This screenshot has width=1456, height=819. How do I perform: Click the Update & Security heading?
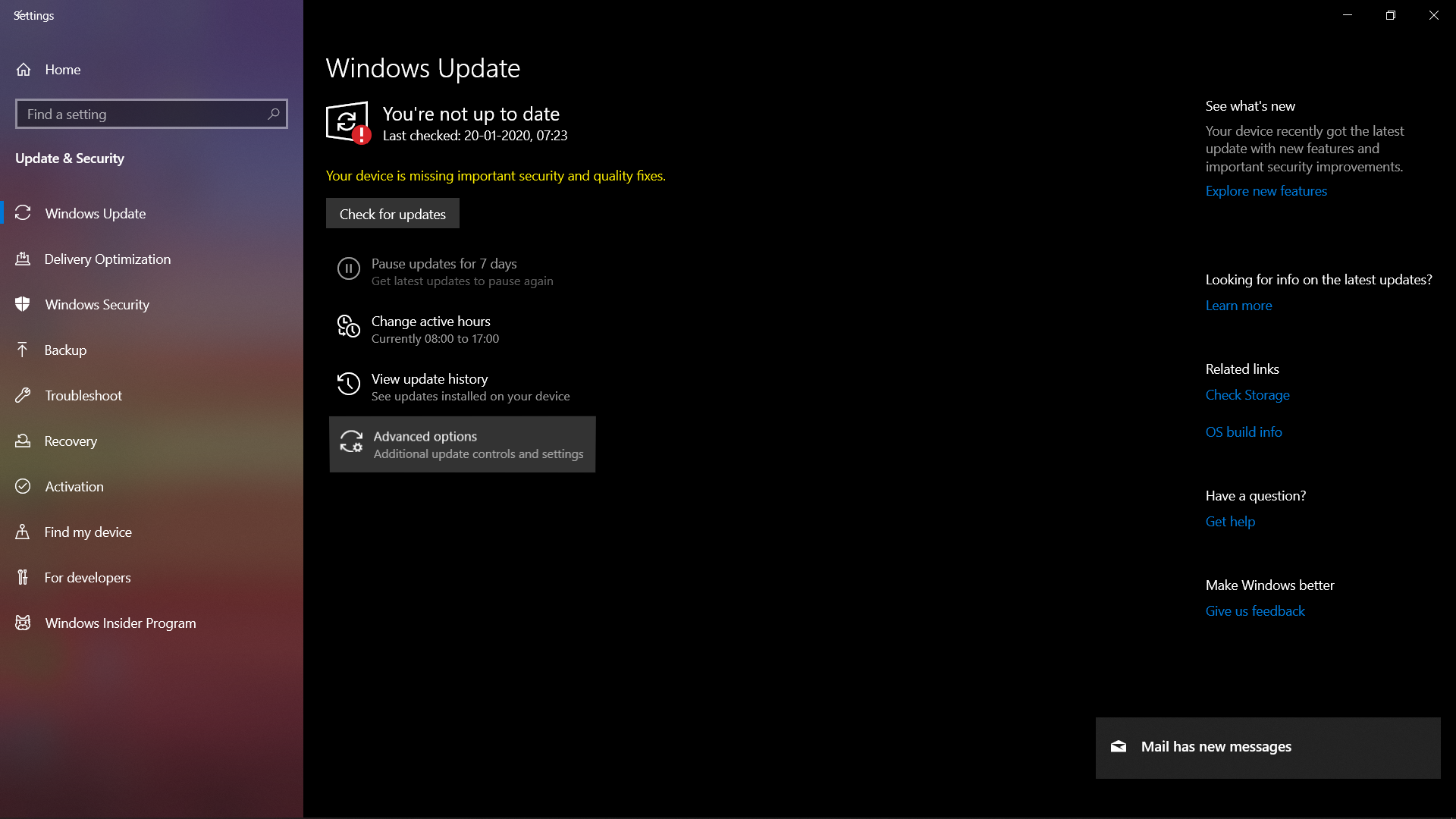coord(70,158)
